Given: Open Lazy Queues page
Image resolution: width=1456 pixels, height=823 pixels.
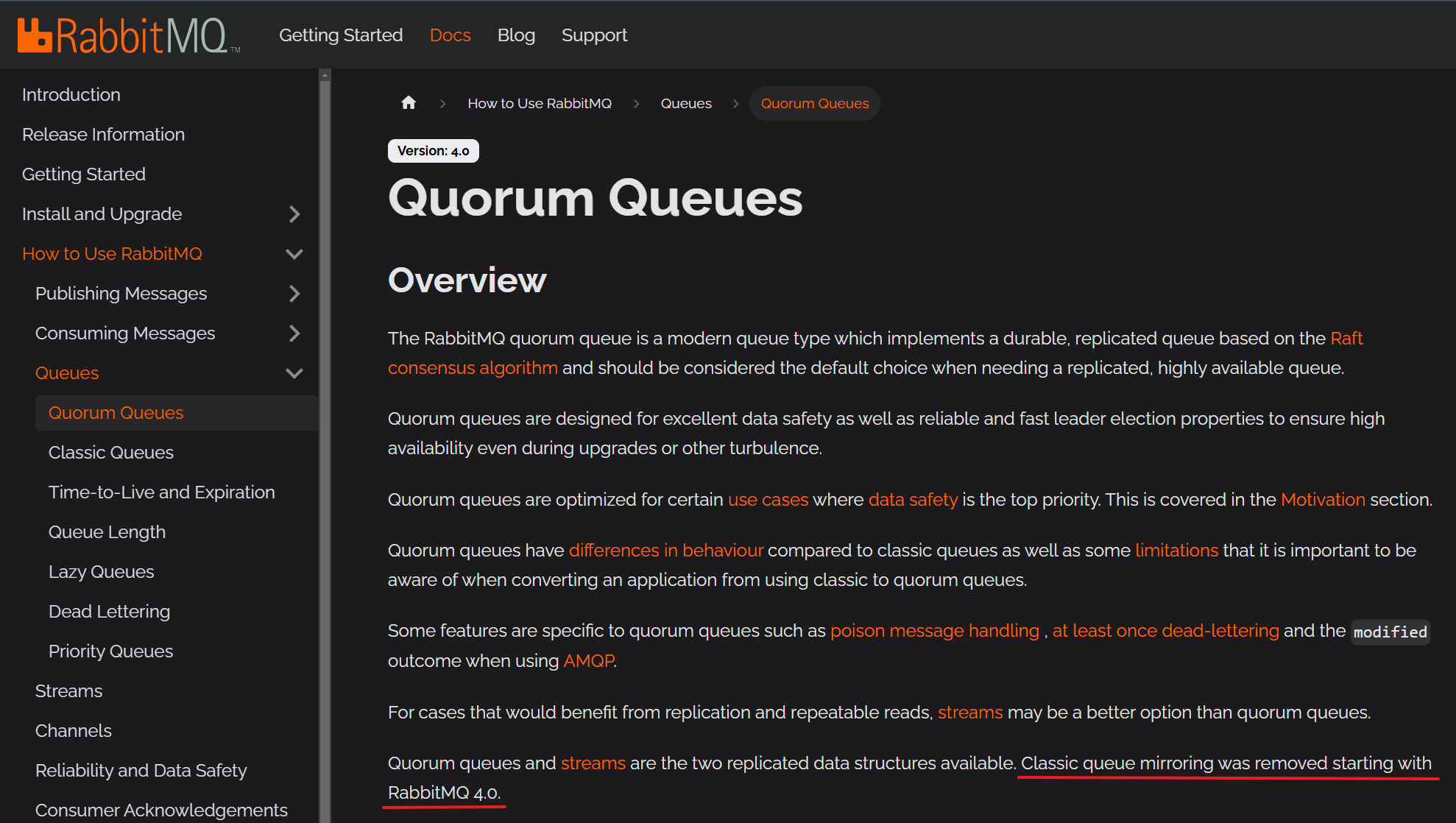Looking at the screenshot, I should tap(102, 572).
